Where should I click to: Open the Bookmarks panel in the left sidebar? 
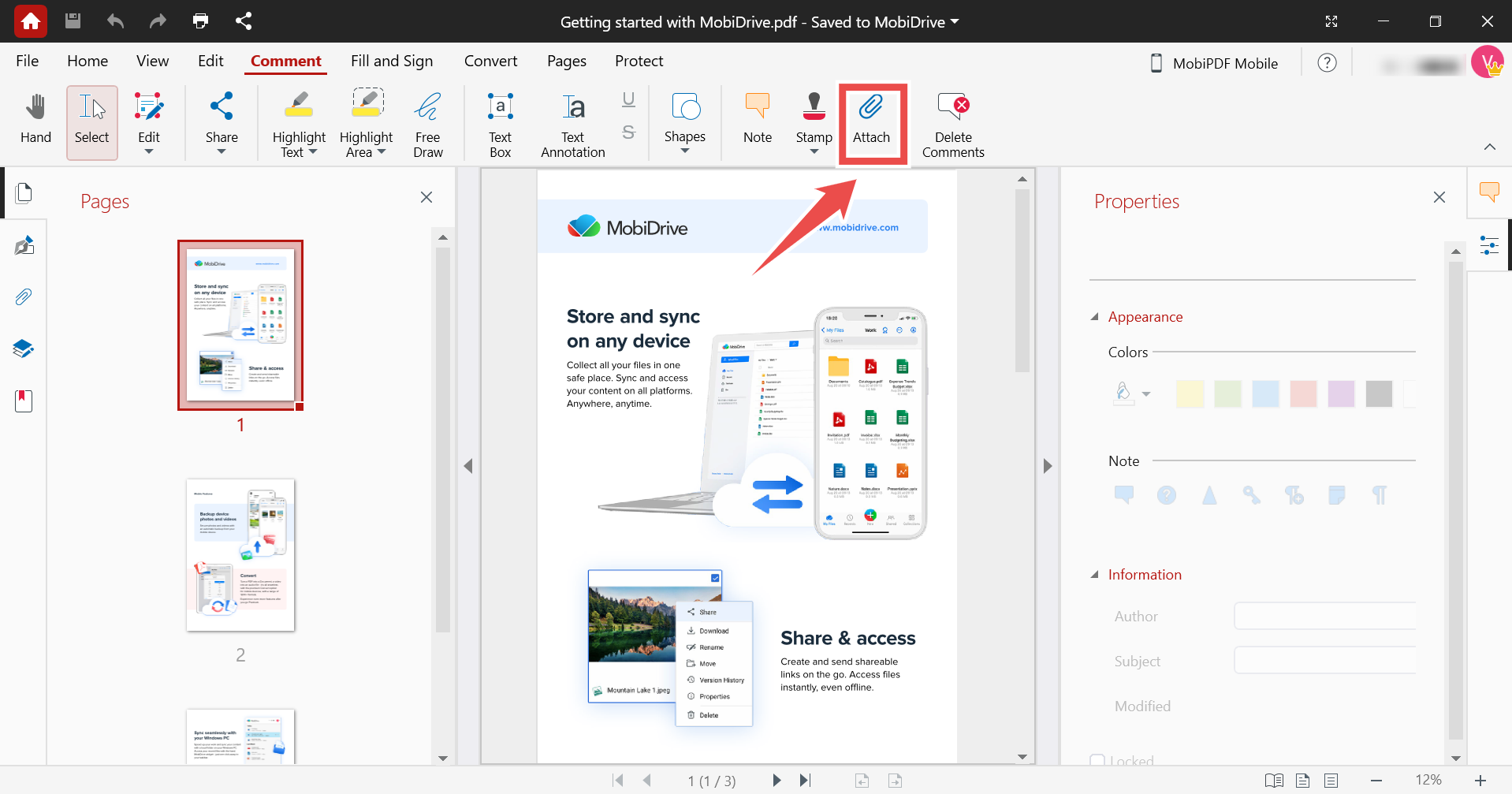pyautogui.click(x=23, y=401)
